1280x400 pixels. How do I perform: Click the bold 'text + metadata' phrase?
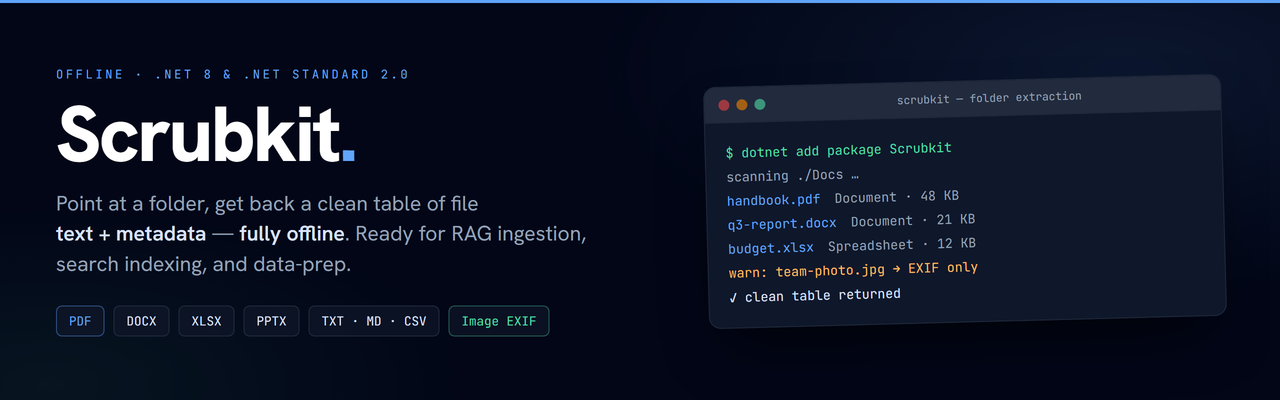coord(131,235)
